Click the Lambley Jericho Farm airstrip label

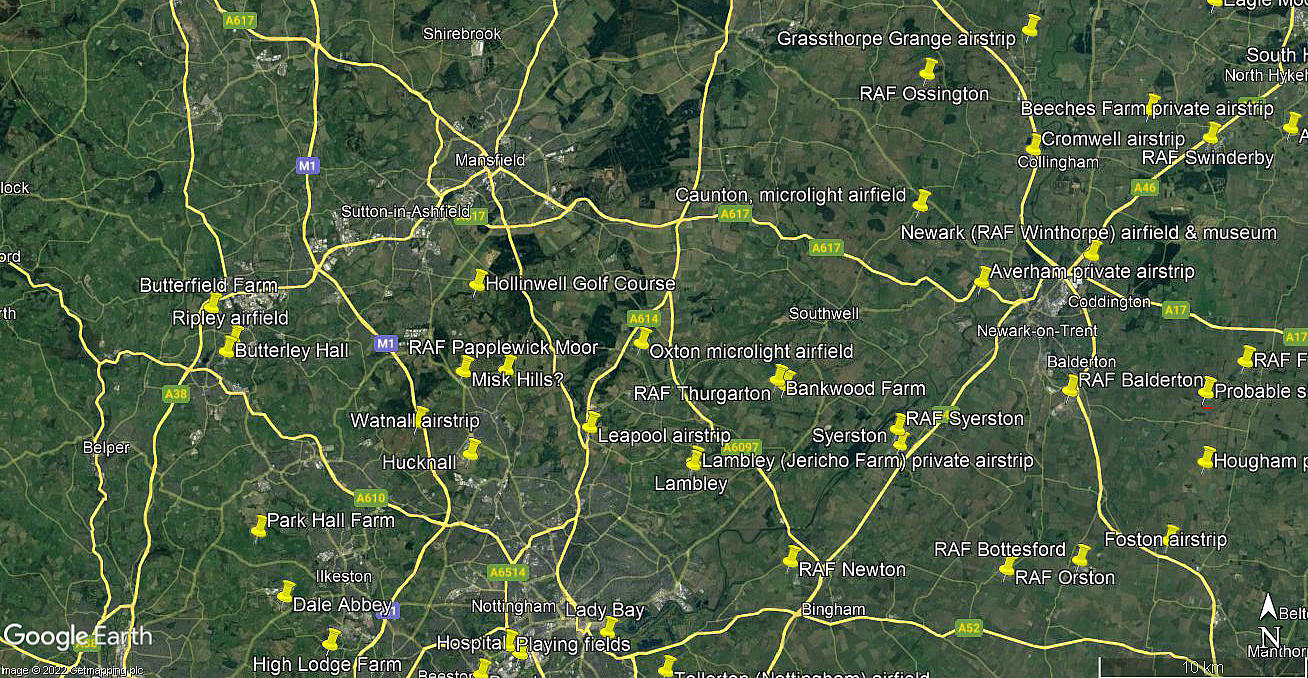point(867,461)
